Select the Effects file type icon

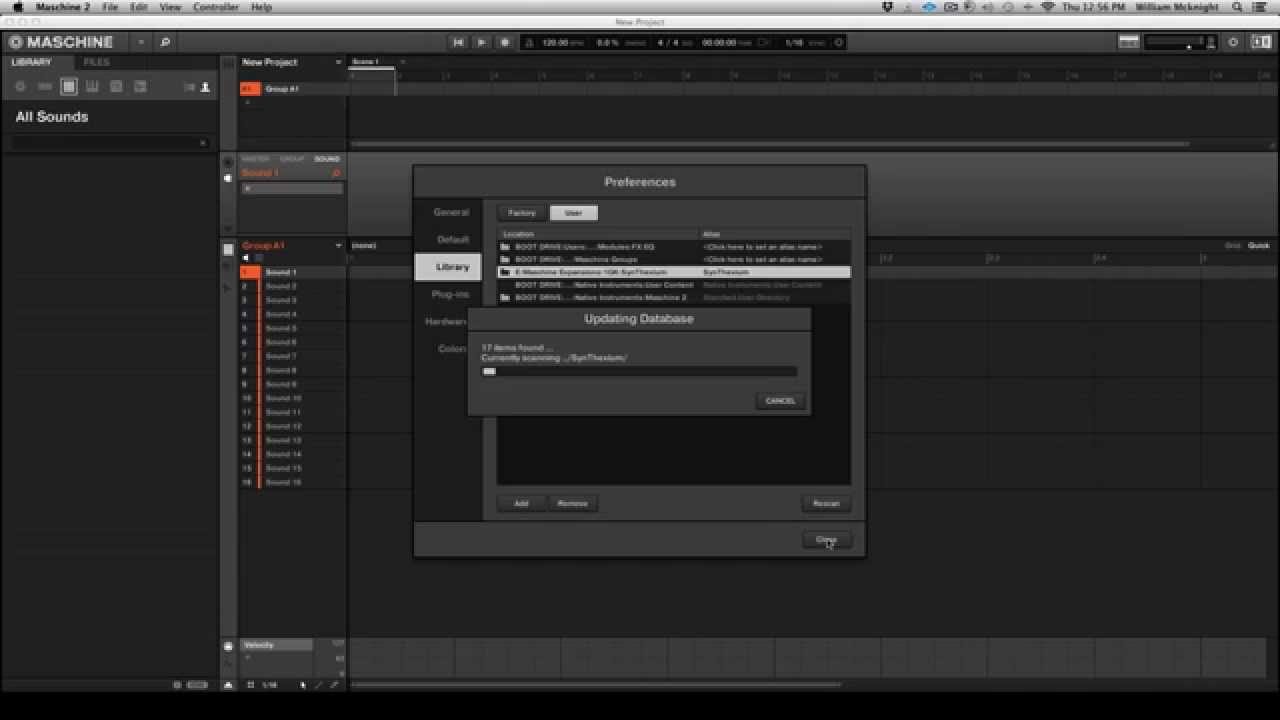(117, 87)
